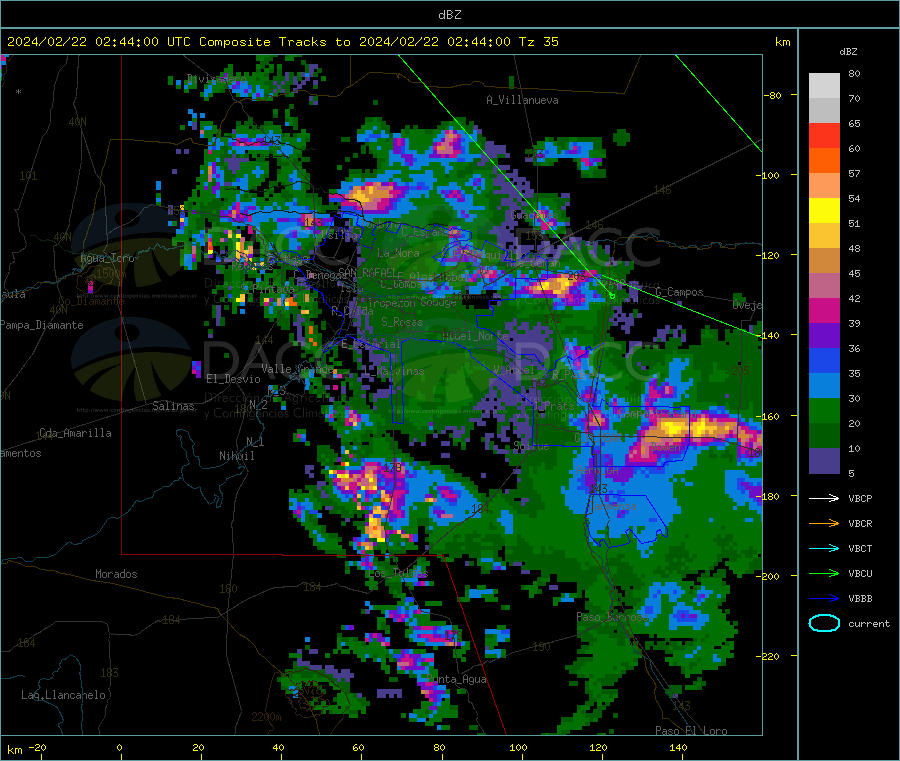Click the orange VBCR arrow legend symbol
The height and width of the screenshot is (761, 900).
click(824, 523)
